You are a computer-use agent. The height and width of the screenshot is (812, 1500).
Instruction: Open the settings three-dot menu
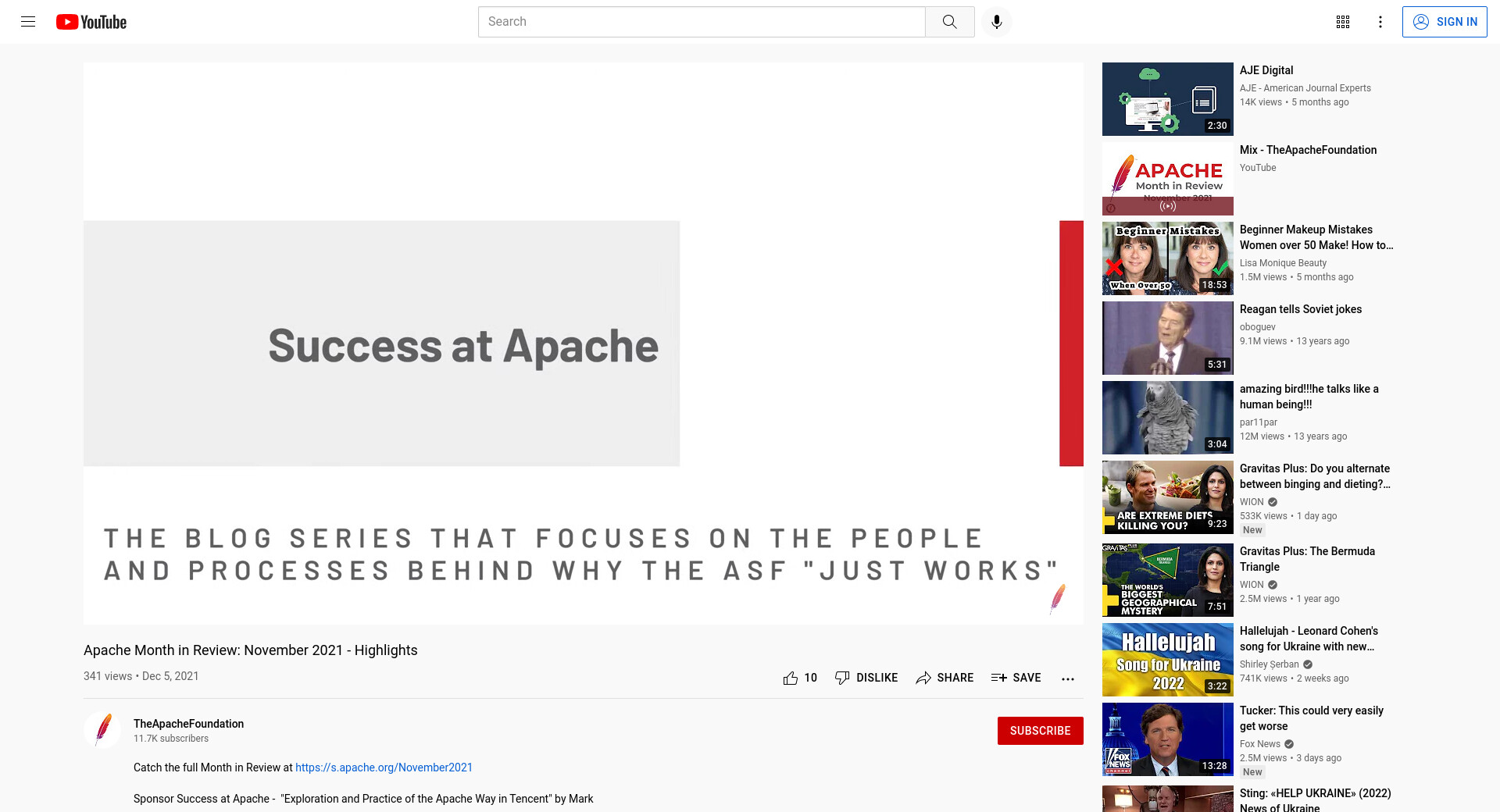pyautogui.click(x=1380, y=22)
